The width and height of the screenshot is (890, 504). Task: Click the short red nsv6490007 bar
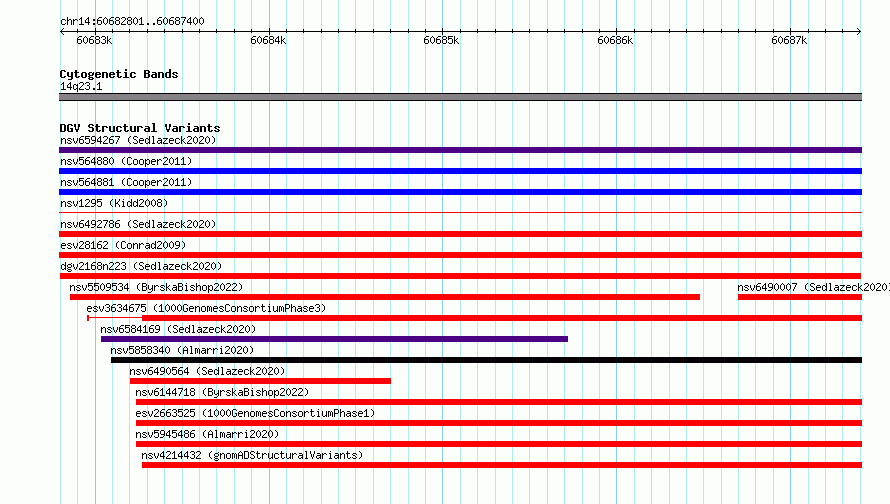point(800,297)
